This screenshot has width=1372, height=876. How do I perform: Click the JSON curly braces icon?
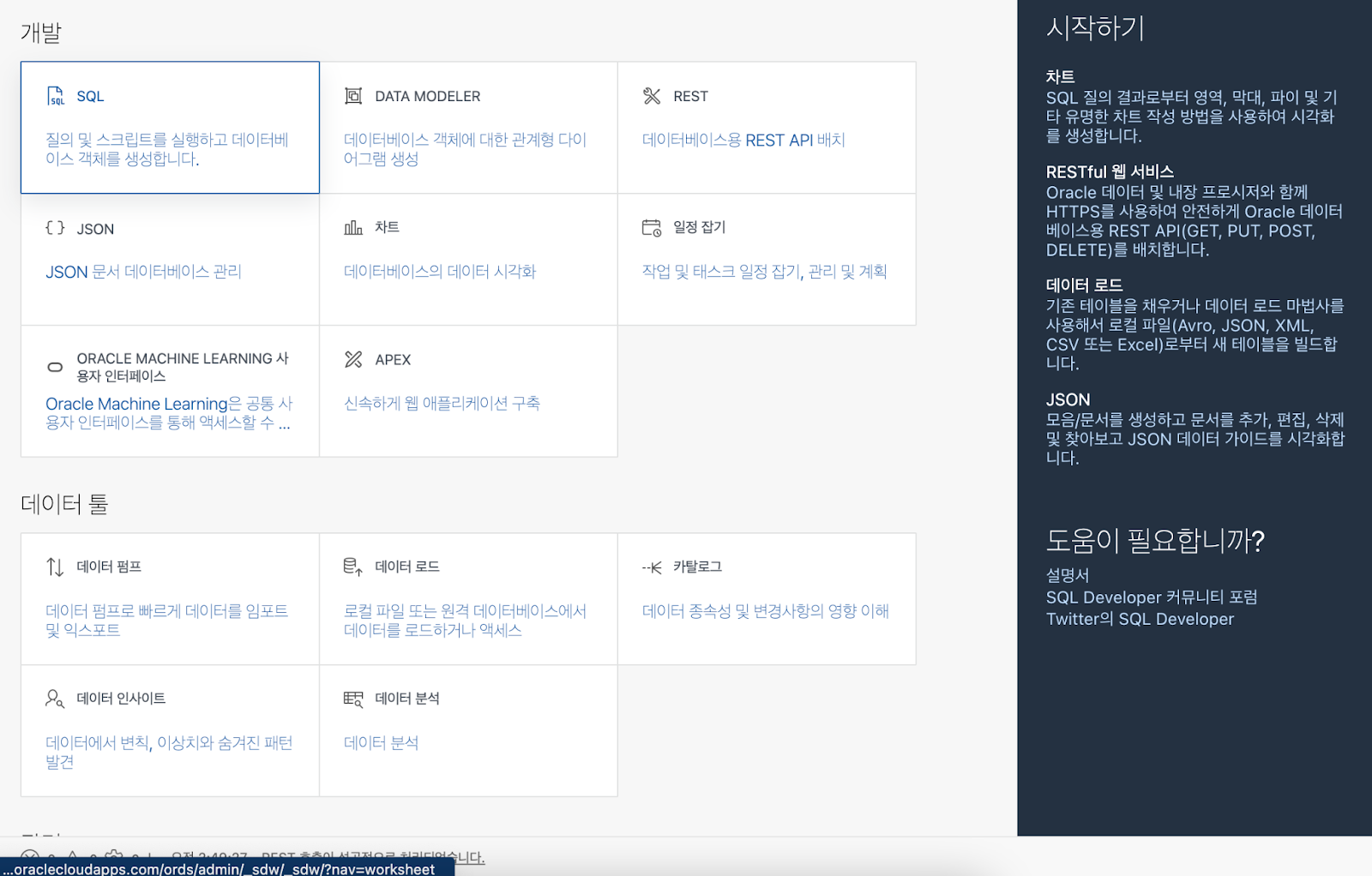[x=55, y=228]
